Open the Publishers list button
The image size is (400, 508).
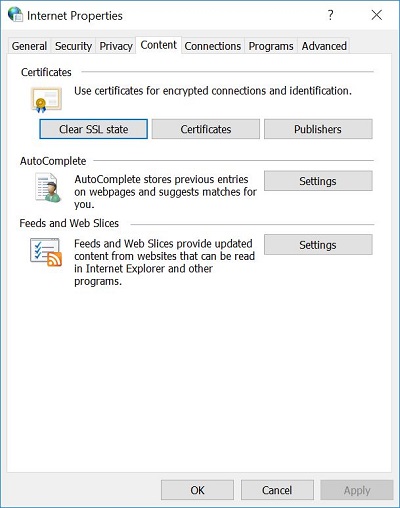point(318,129)
